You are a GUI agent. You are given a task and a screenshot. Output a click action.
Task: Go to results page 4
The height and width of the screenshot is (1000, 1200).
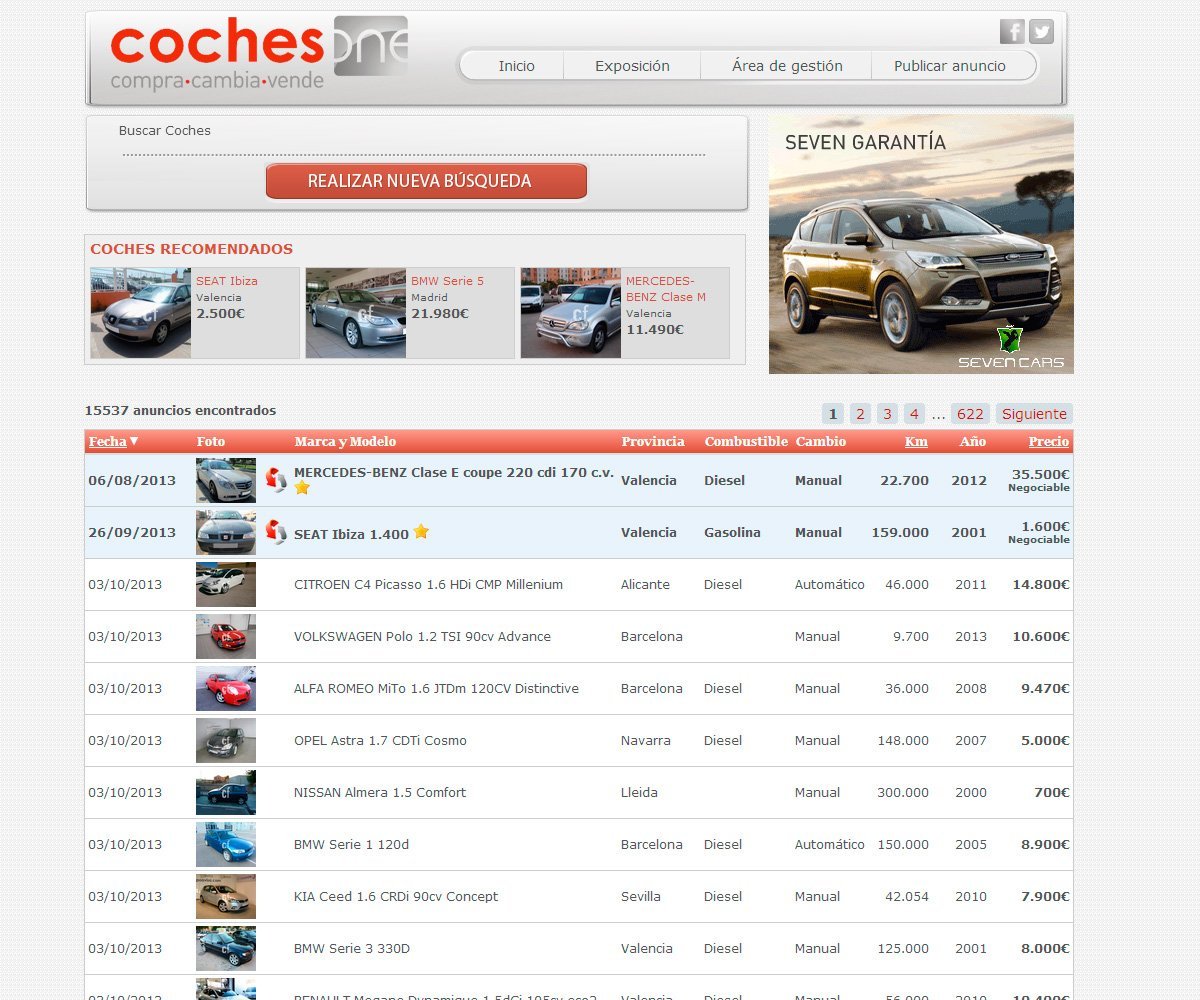[914, 414]
